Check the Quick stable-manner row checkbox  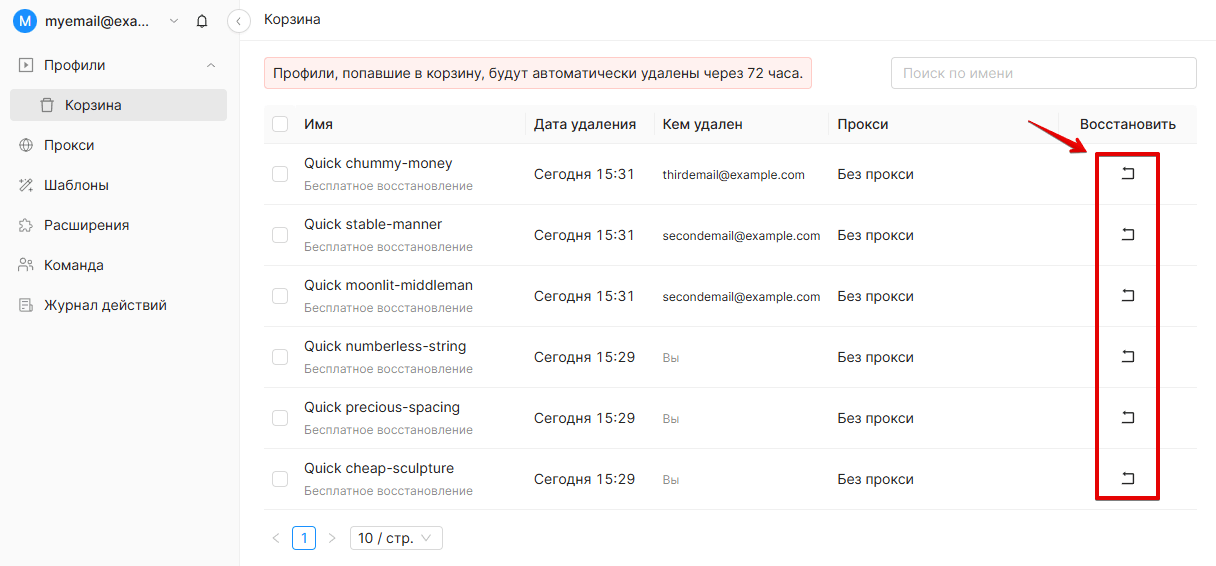click(x=280, y=235)
